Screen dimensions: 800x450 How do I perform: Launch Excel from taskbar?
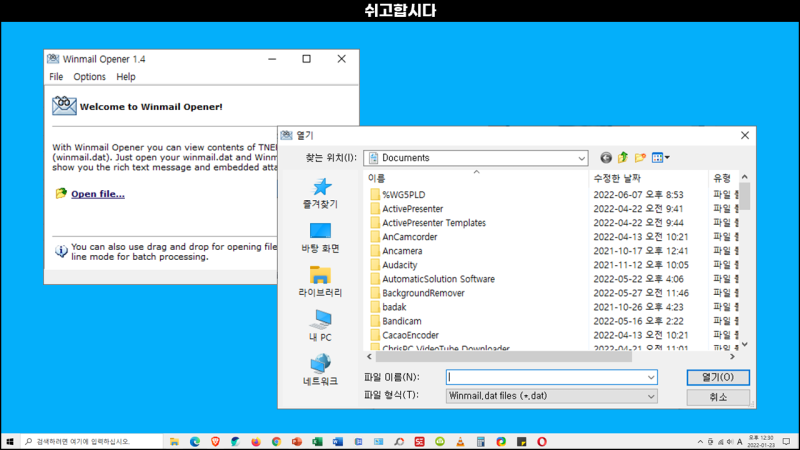pyautogui.click(x=317, y=441)
